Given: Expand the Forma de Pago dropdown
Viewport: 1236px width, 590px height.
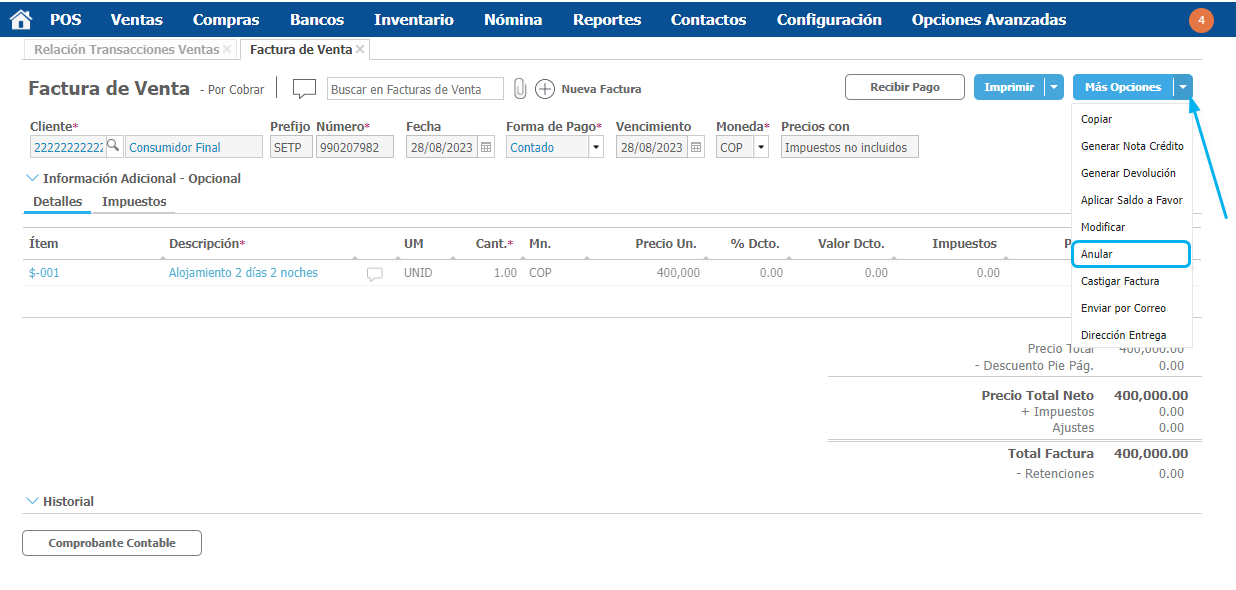Looking at the screenshot, I should [596, 147].
